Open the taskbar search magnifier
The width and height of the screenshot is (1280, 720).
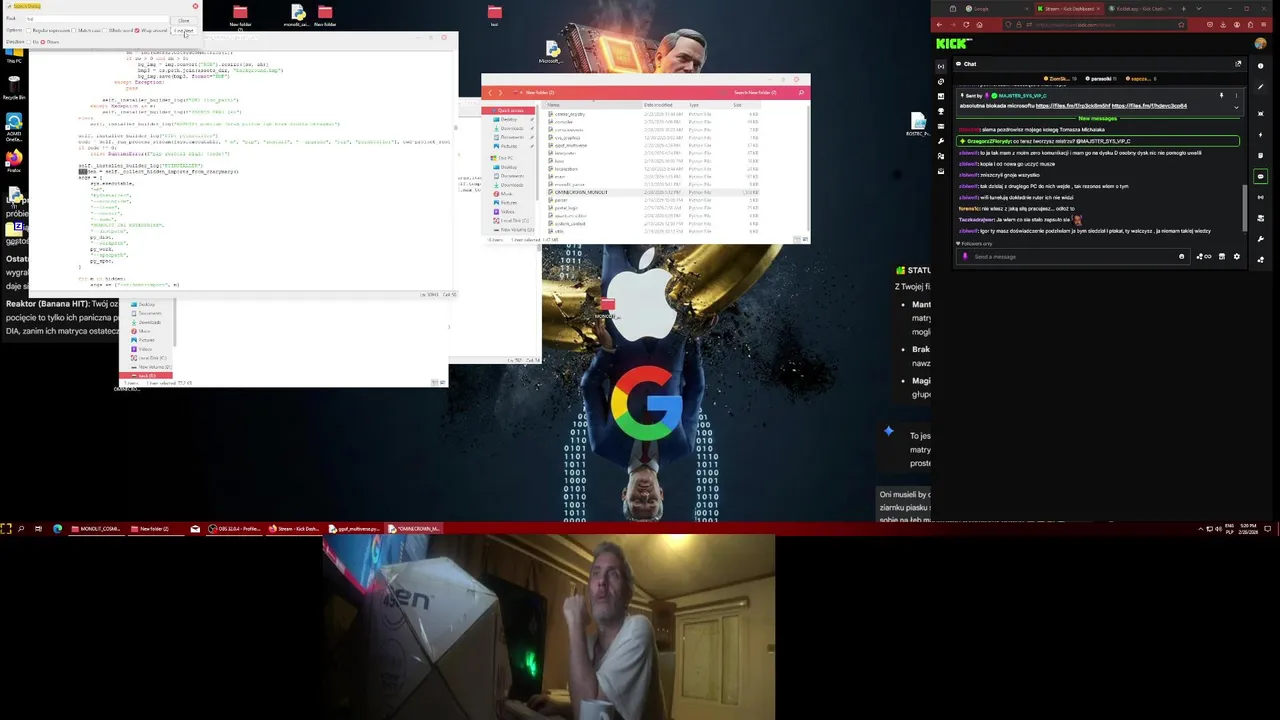coord(21,528)
